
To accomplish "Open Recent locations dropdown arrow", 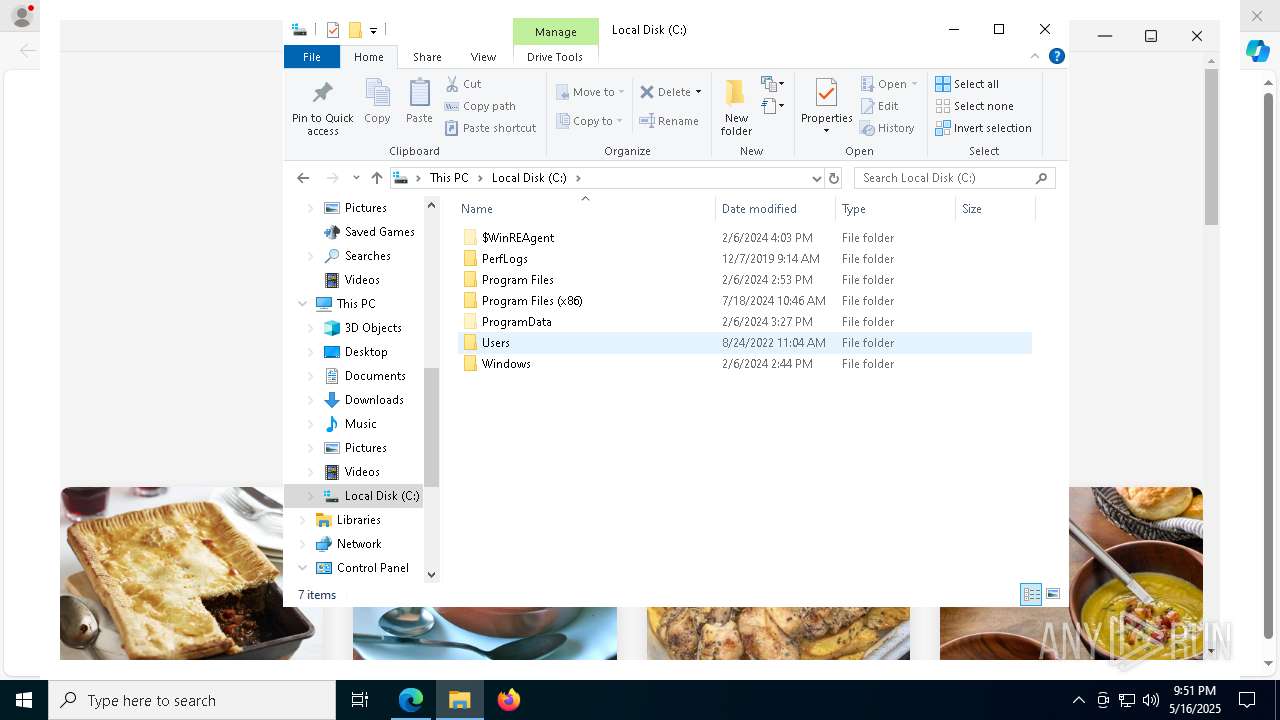I will [x=355, y=178].
